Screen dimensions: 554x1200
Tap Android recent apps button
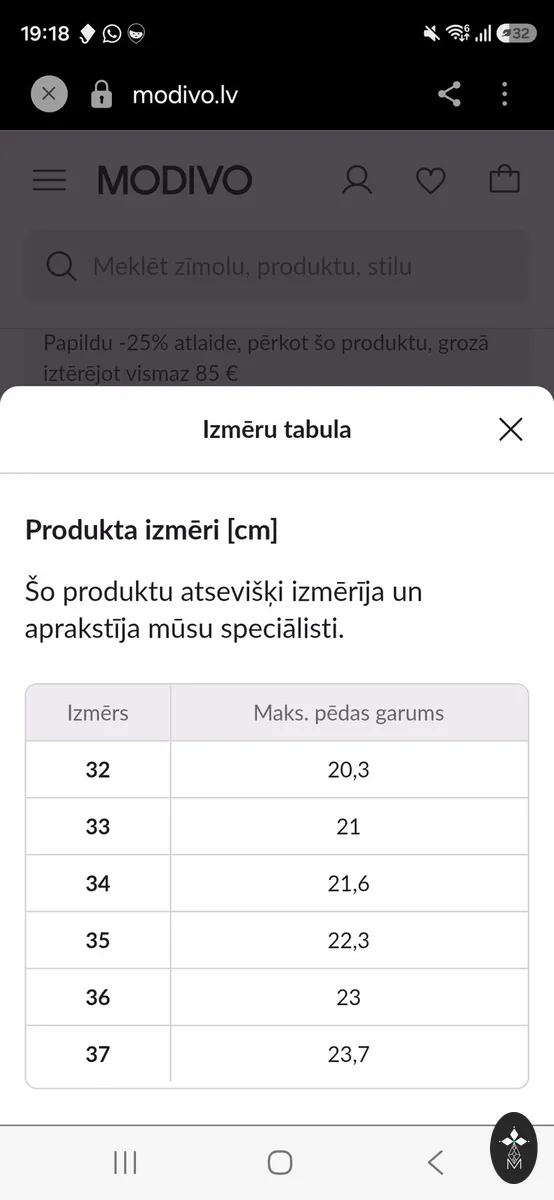tap(125, 1162)
